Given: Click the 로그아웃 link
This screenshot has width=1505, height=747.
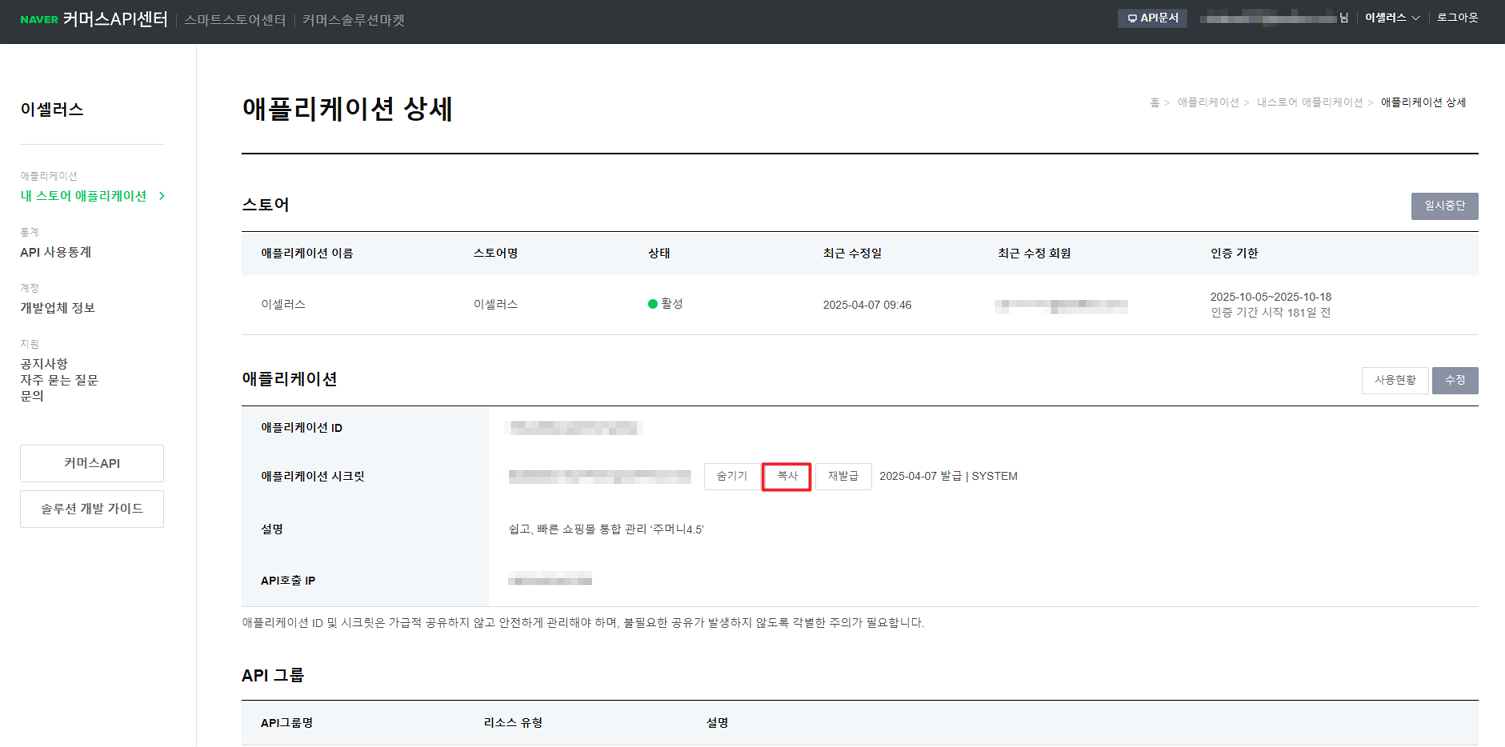Looking at the screenshot, I should [x=1457, y=18].
